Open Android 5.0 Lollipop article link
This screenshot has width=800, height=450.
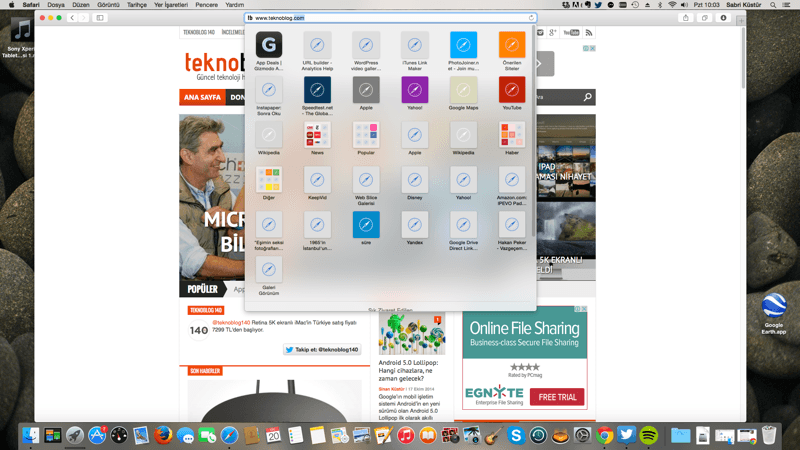[408, 370]
